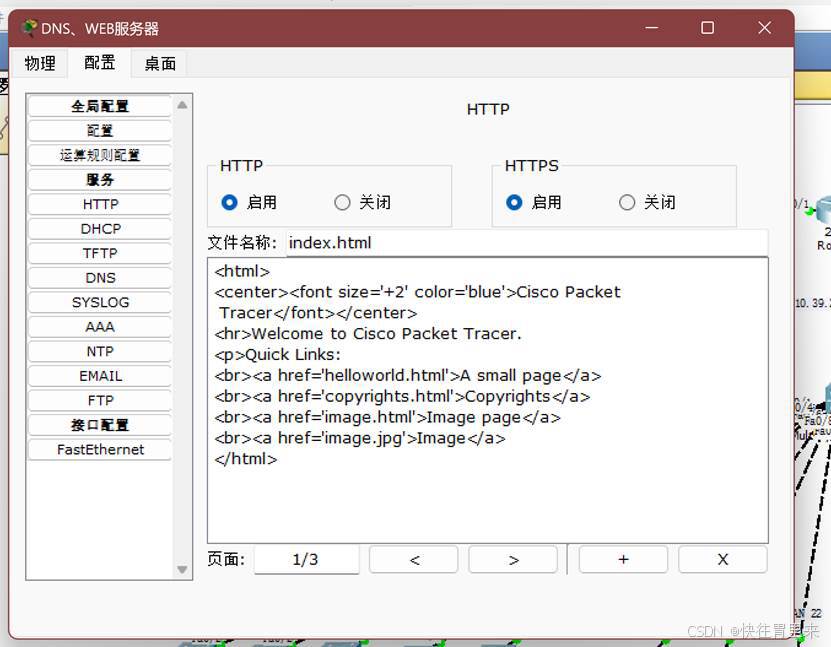The image size is (831, 647).
Task: Go to previous page with < button
Action: pyautogui.click(x=413, y=560)
